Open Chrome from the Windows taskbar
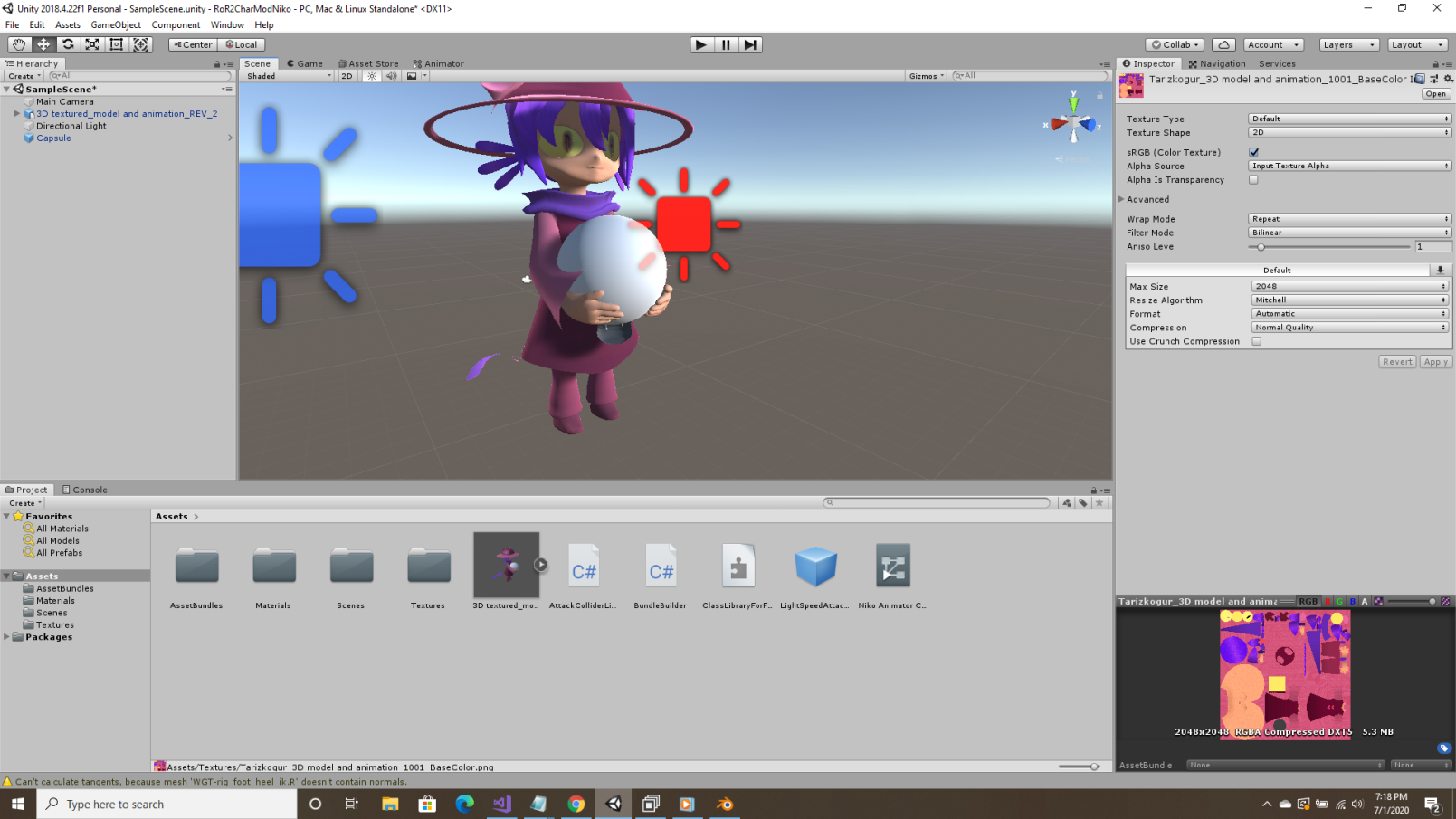Screen dimensions: 1456x819 coord(576,804)
